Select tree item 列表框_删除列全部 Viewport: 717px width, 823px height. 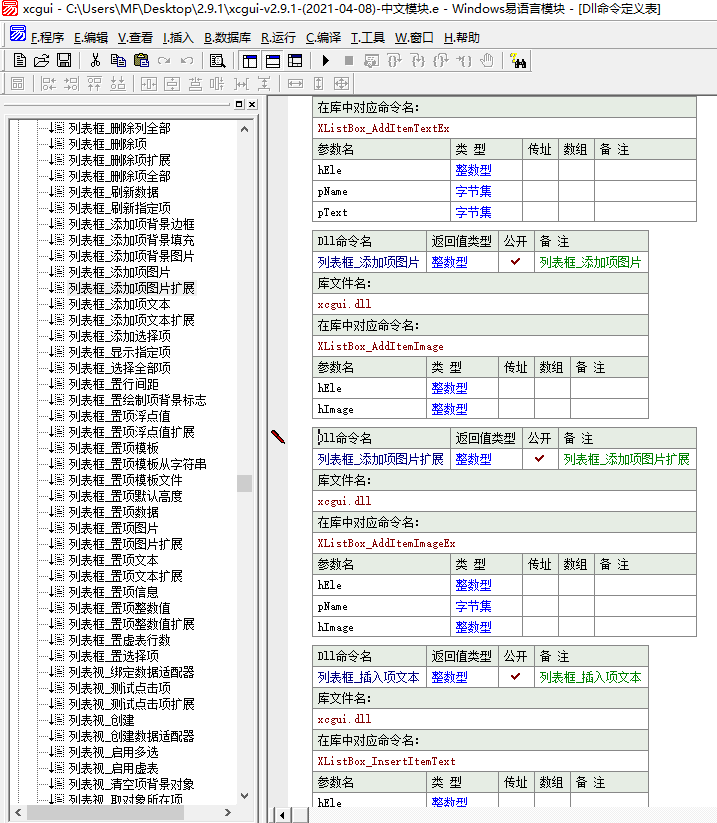tap(120, 128)
